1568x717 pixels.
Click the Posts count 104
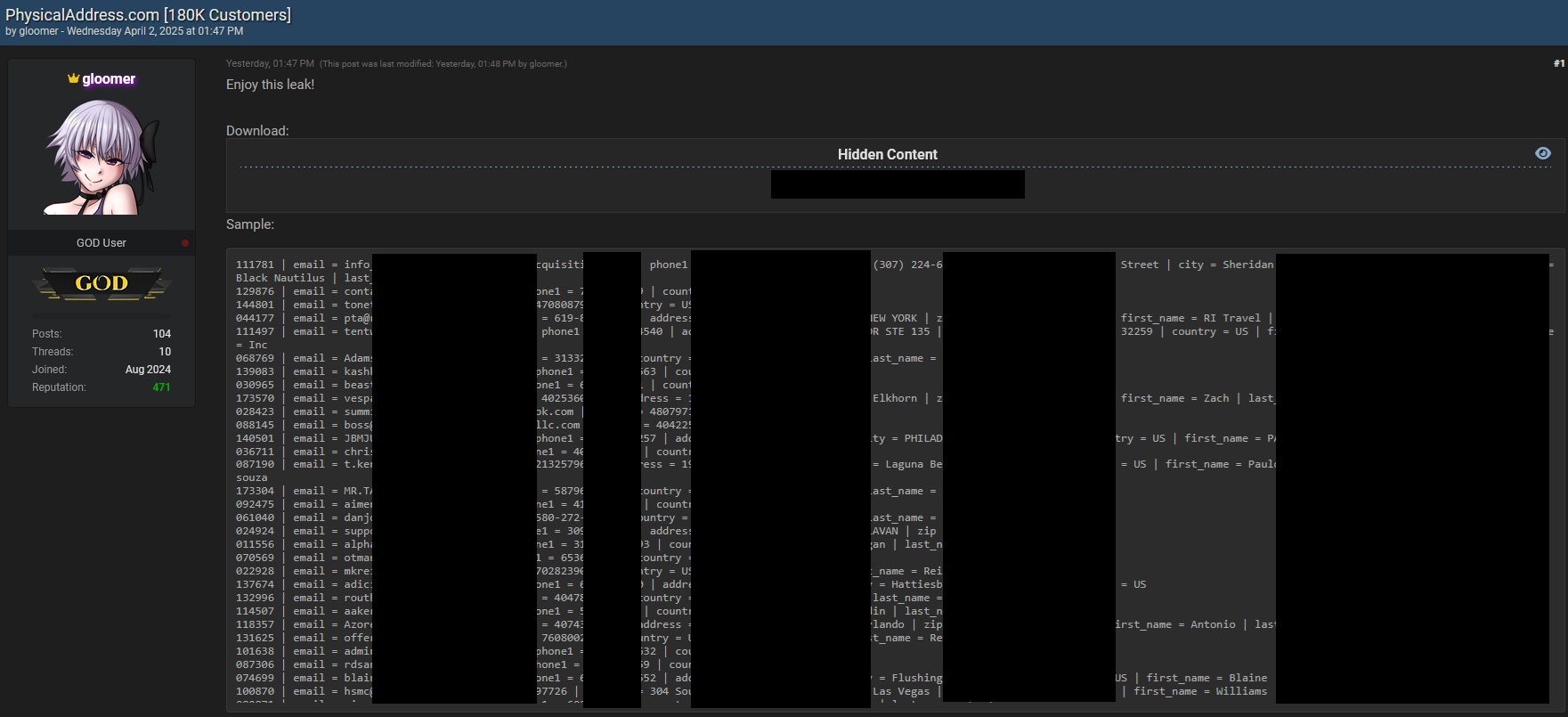click(x=161, y=334)
